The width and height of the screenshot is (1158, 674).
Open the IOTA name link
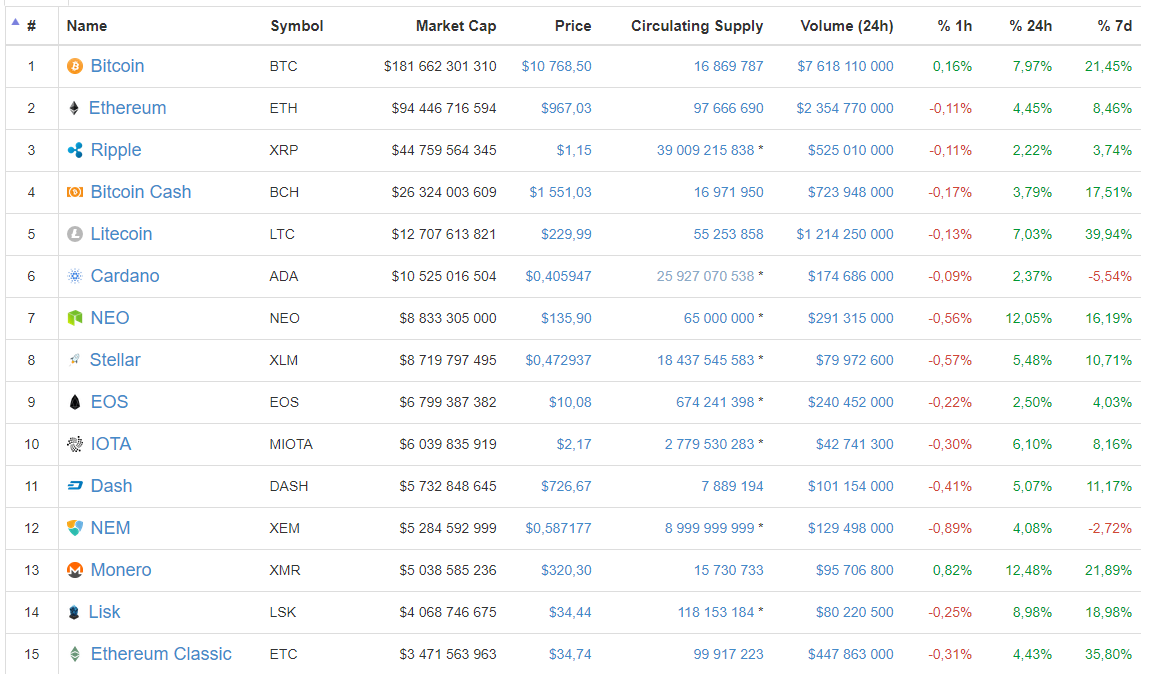(111, 444)
